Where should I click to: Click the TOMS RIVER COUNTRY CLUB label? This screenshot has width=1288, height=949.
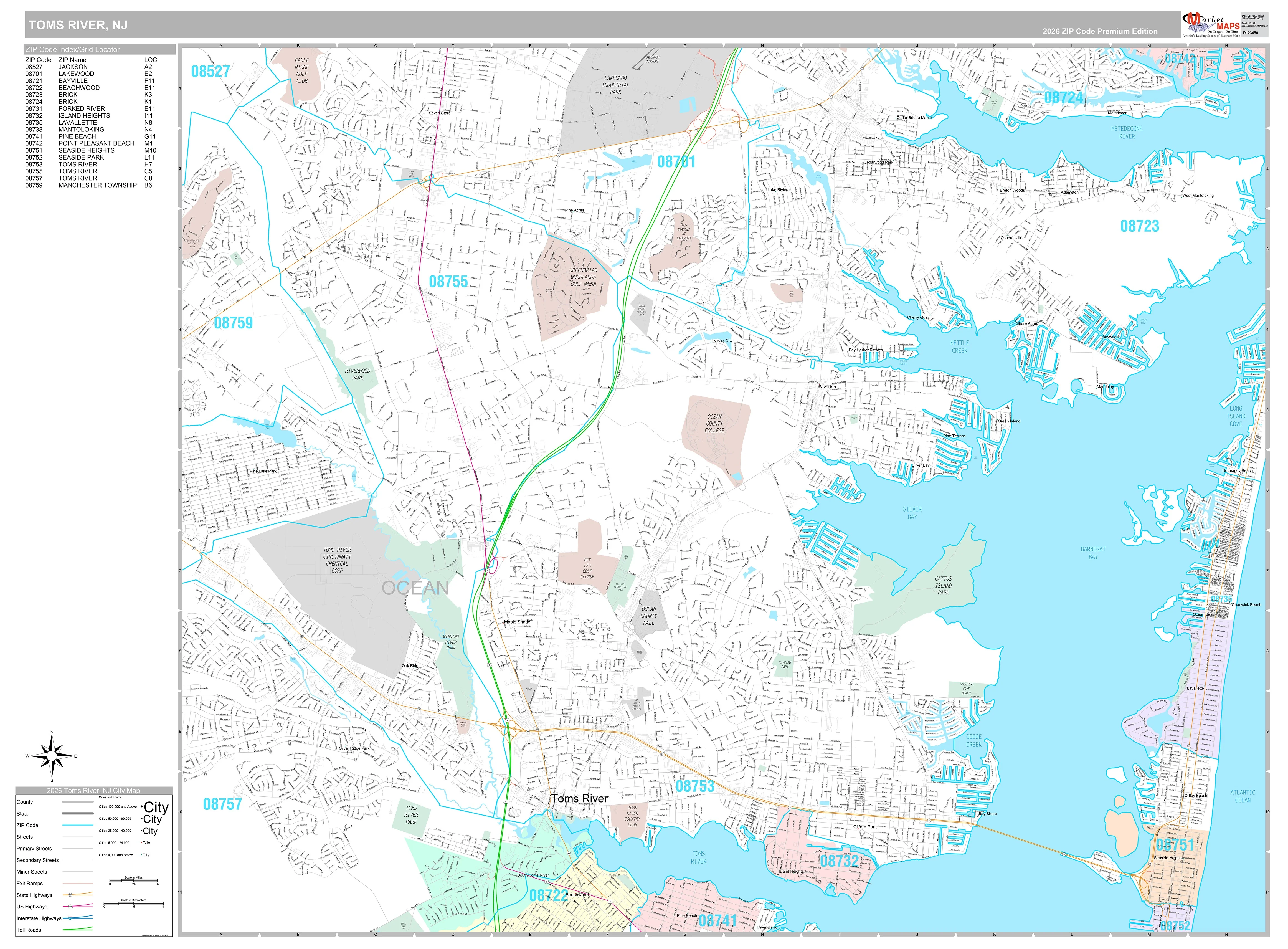tap(632, 816)
